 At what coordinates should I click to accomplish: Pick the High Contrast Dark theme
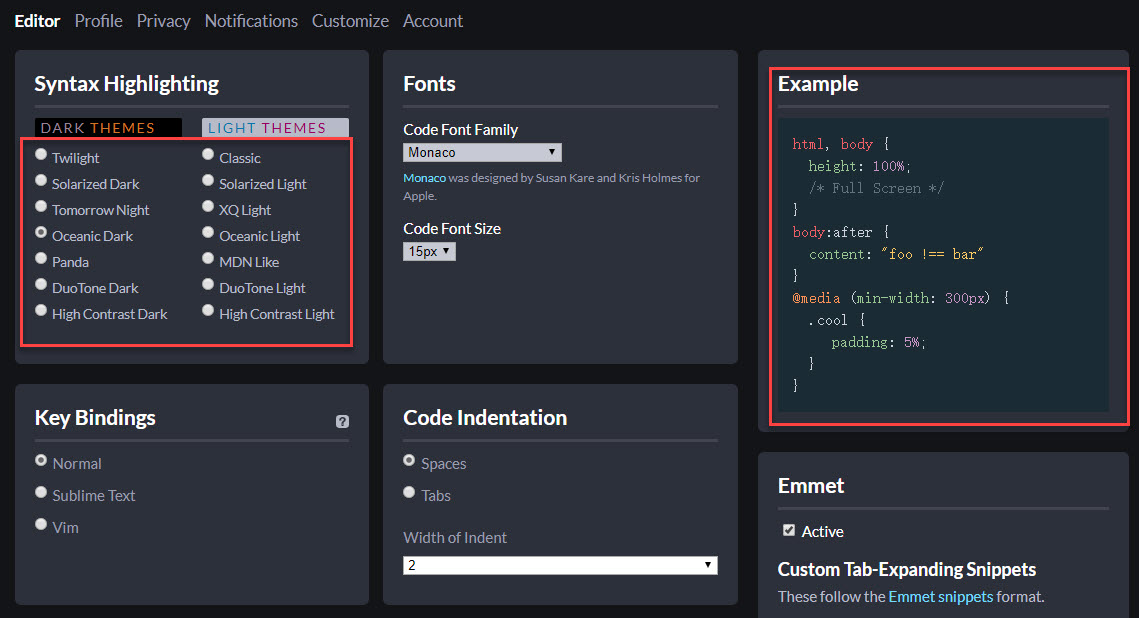pos(41,311)
